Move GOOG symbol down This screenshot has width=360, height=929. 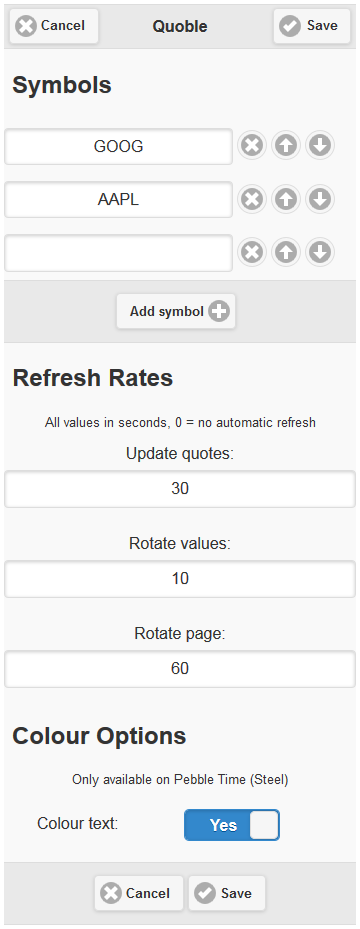point(320,145)
